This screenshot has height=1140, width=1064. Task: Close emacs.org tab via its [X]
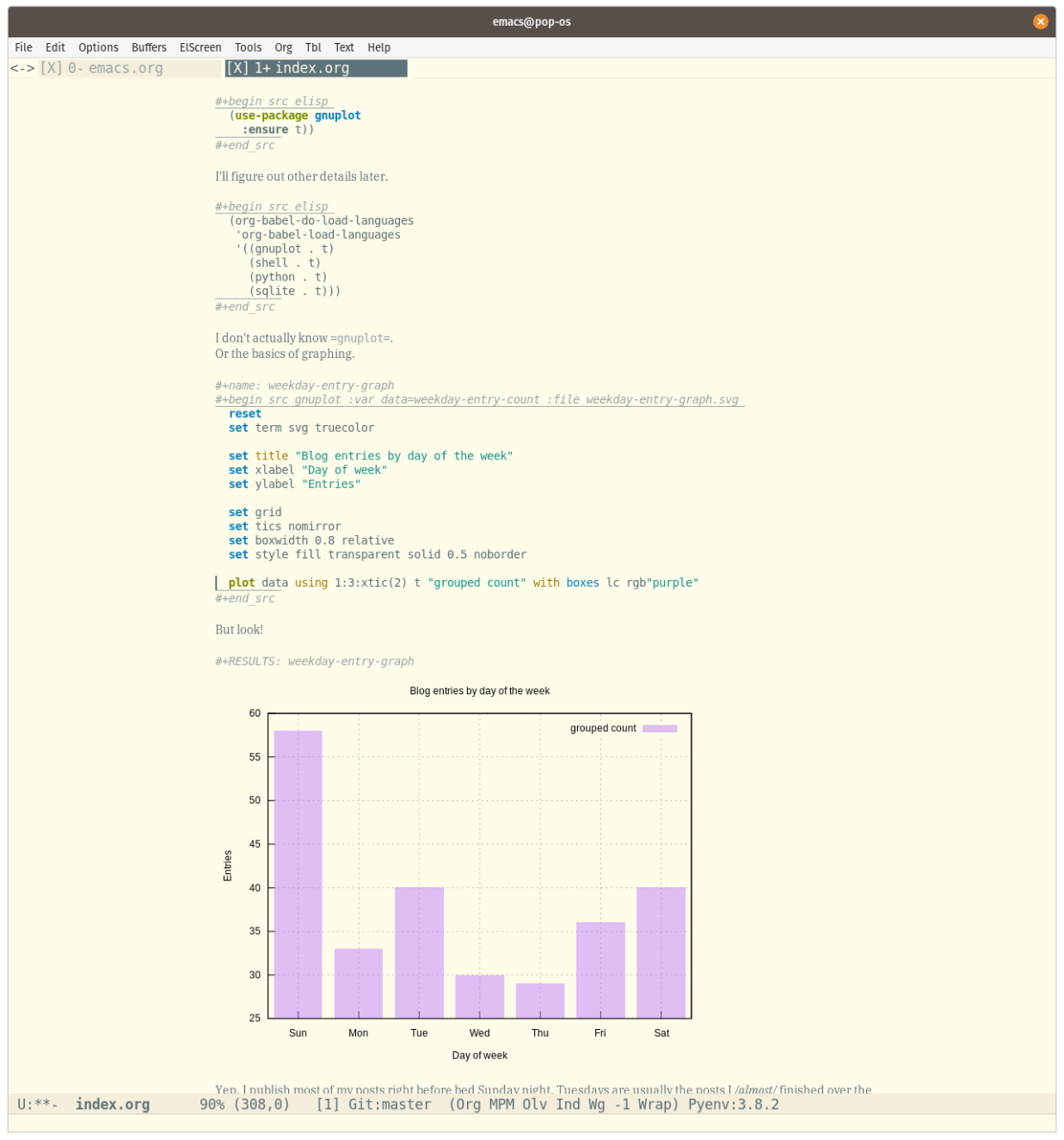click(x=51, y=68)
